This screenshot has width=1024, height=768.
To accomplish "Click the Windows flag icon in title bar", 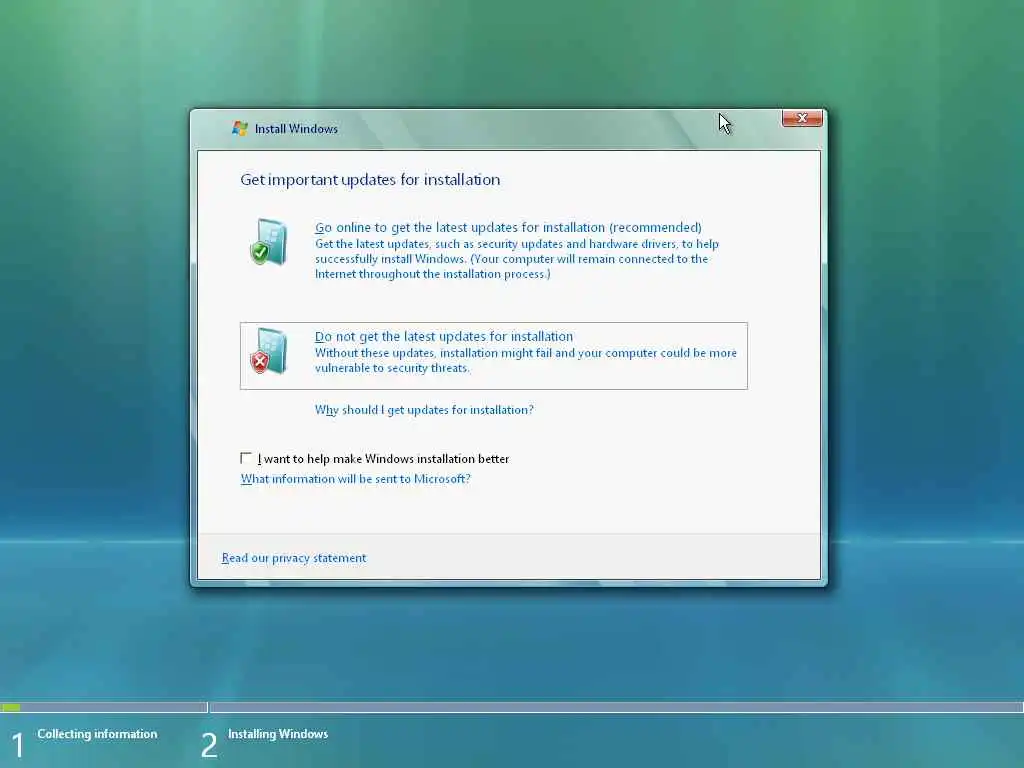I will pos(240,129).
